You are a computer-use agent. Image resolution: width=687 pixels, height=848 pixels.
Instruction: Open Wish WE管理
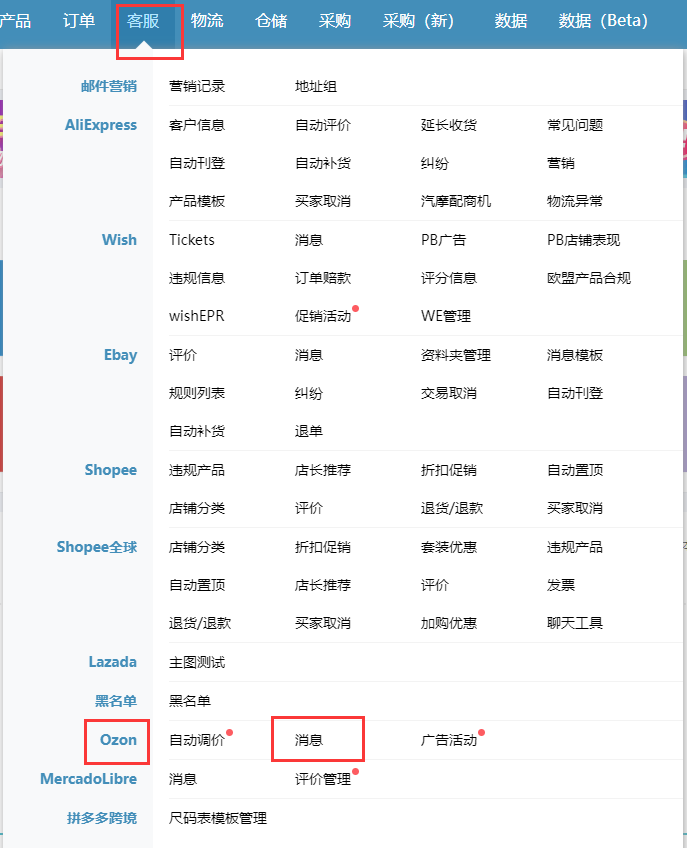point(446,316)
